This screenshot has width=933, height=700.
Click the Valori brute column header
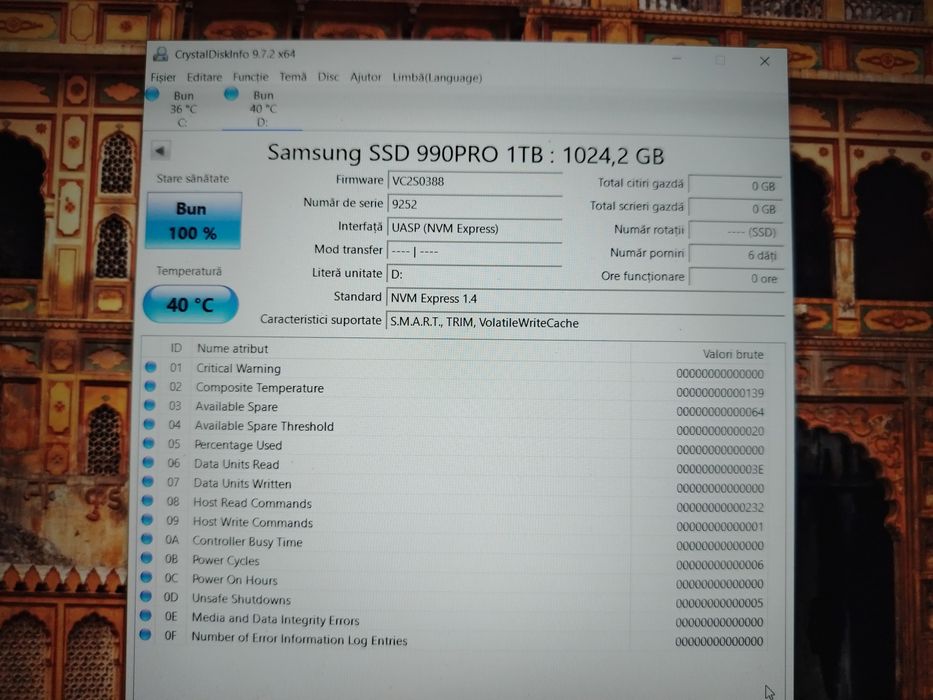pyautogui.click(x=733, y=355)
